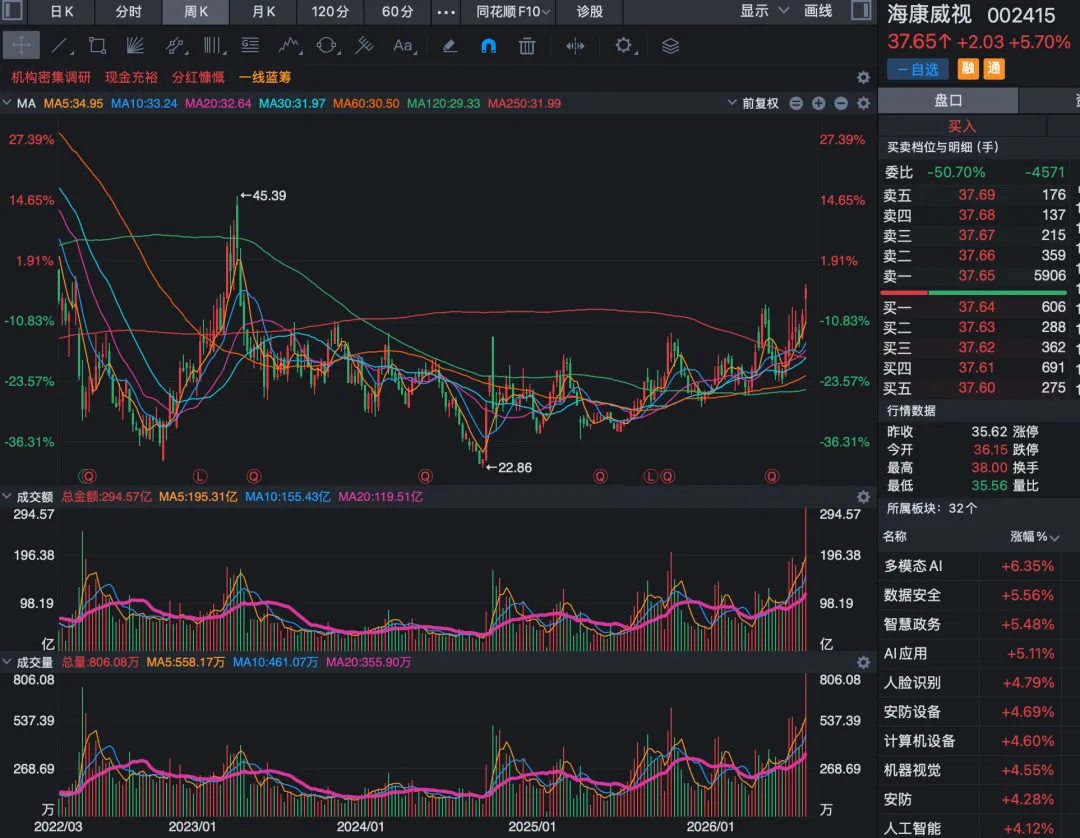The width and height of the screenshot is (1080, 838).
Task: Select the pitchfork drawing tool
Action: [x=364, y=46]
